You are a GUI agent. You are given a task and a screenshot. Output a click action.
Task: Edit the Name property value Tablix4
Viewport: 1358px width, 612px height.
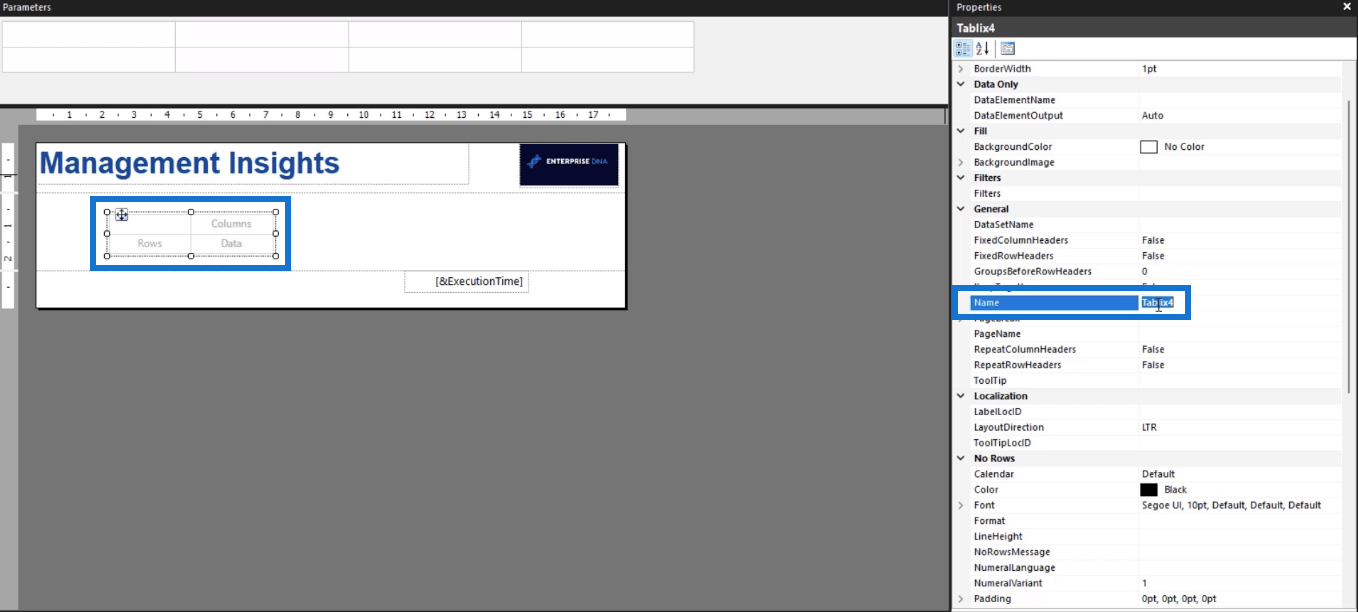coord(1157,302)
